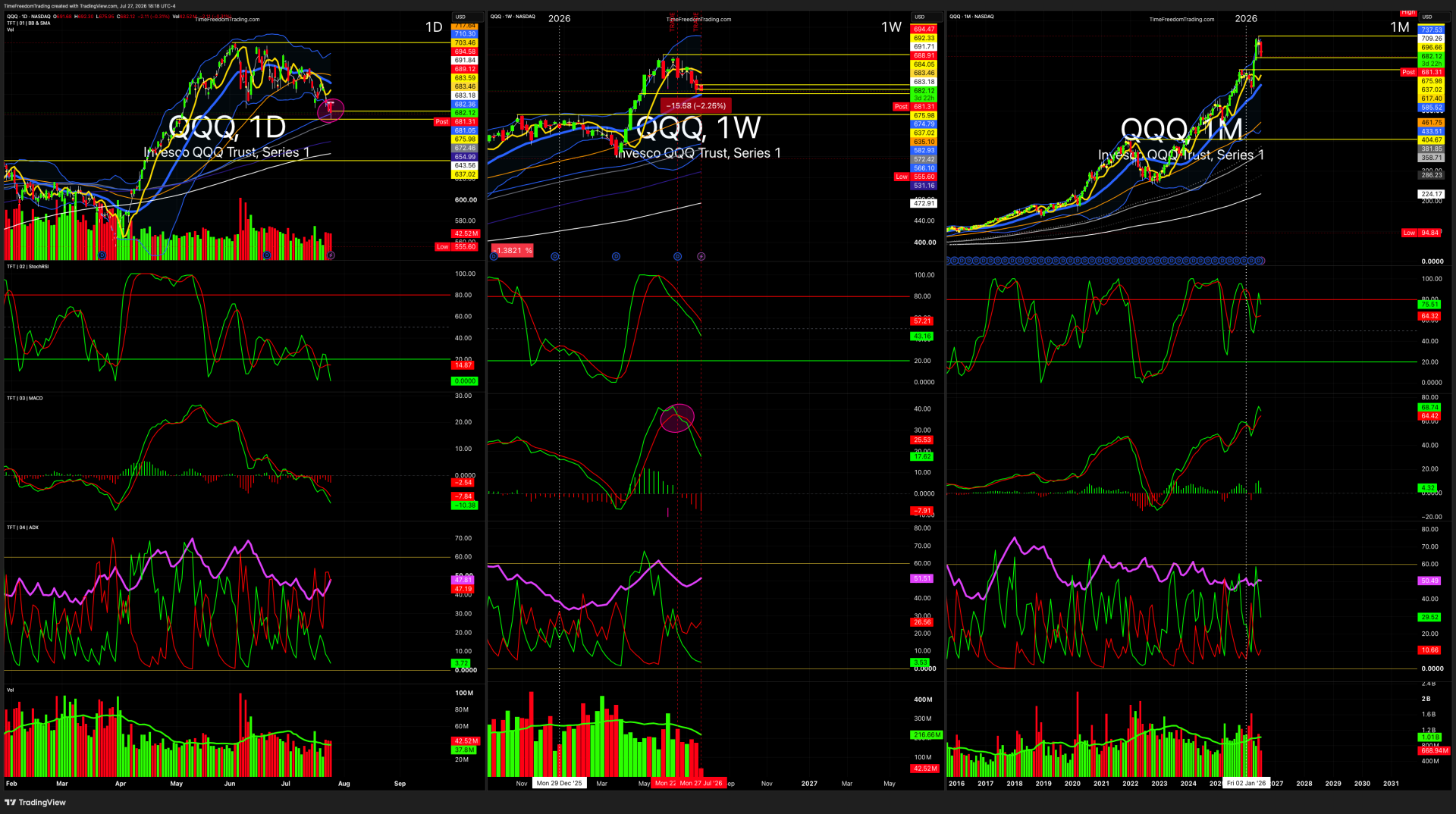The width and height of the screenshot is (1456, 814).
Task: Open the weekly chart dividend marker near Mar
Action: click(616, 256)
